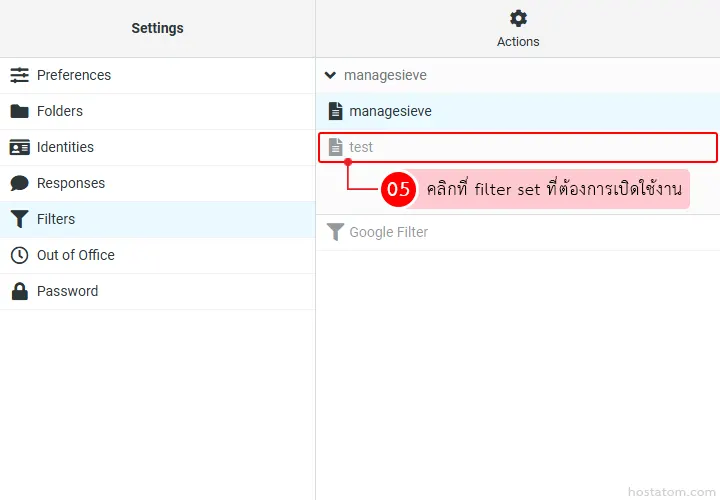Click the managesieve filter set file icon
This screenshot has height=500, width=720.
336,111
